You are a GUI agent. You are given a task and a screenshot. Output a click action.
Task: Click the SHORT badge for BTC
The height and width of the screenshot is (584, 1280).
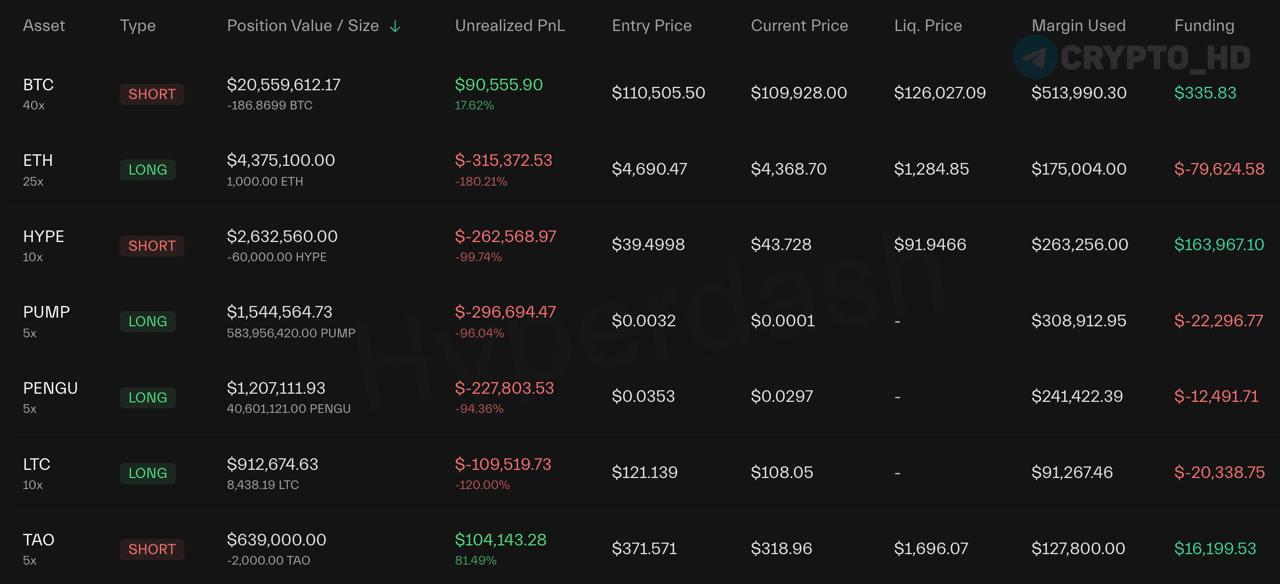tap(152, 94)
